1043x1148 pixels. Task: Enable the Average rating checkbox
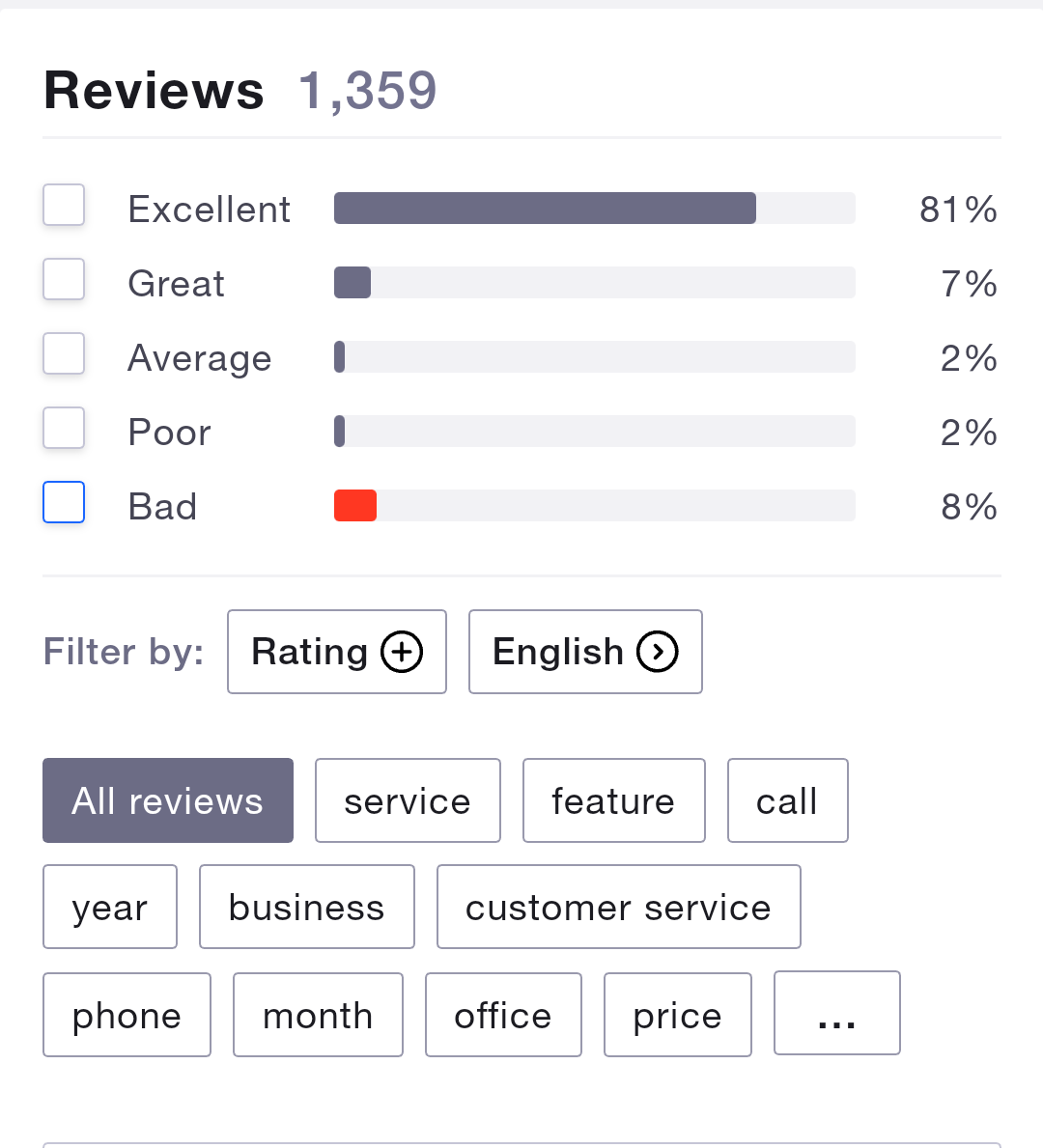[64, 354]
